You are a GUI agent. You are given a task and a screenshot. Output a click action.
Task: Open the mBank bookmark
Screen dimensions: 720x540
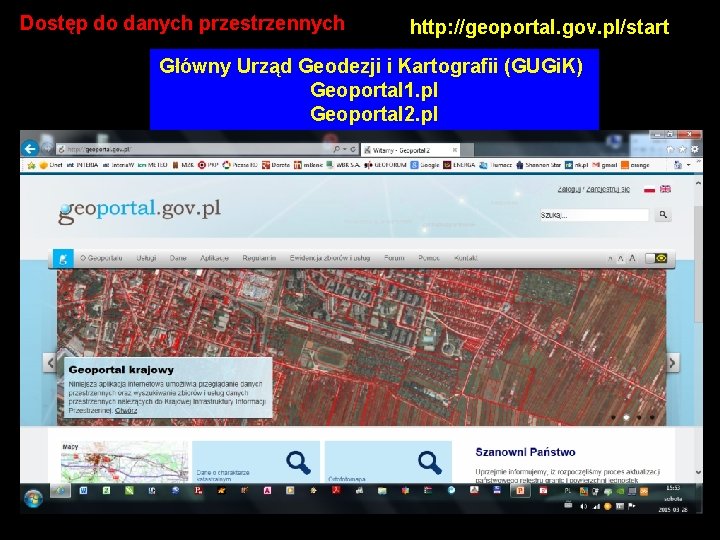click(309, 165)
